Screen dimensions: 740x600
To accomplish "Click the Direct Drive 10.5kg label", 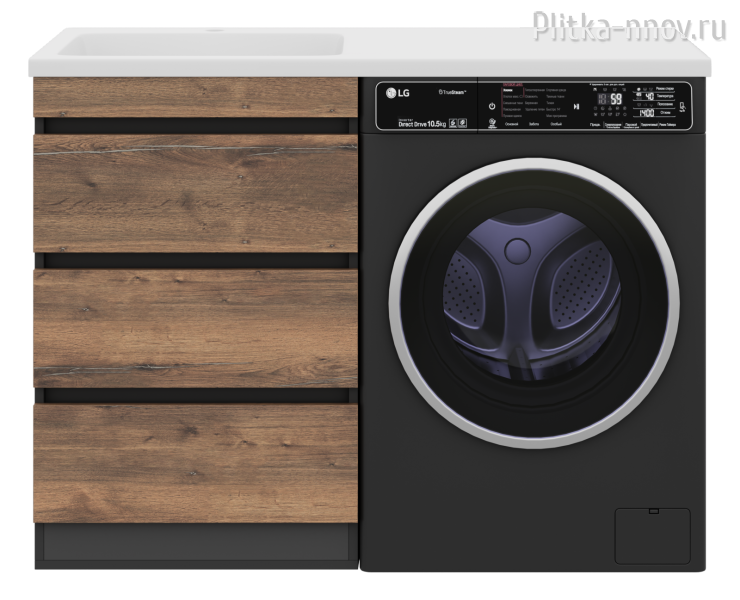I will [x=422, y=122].
